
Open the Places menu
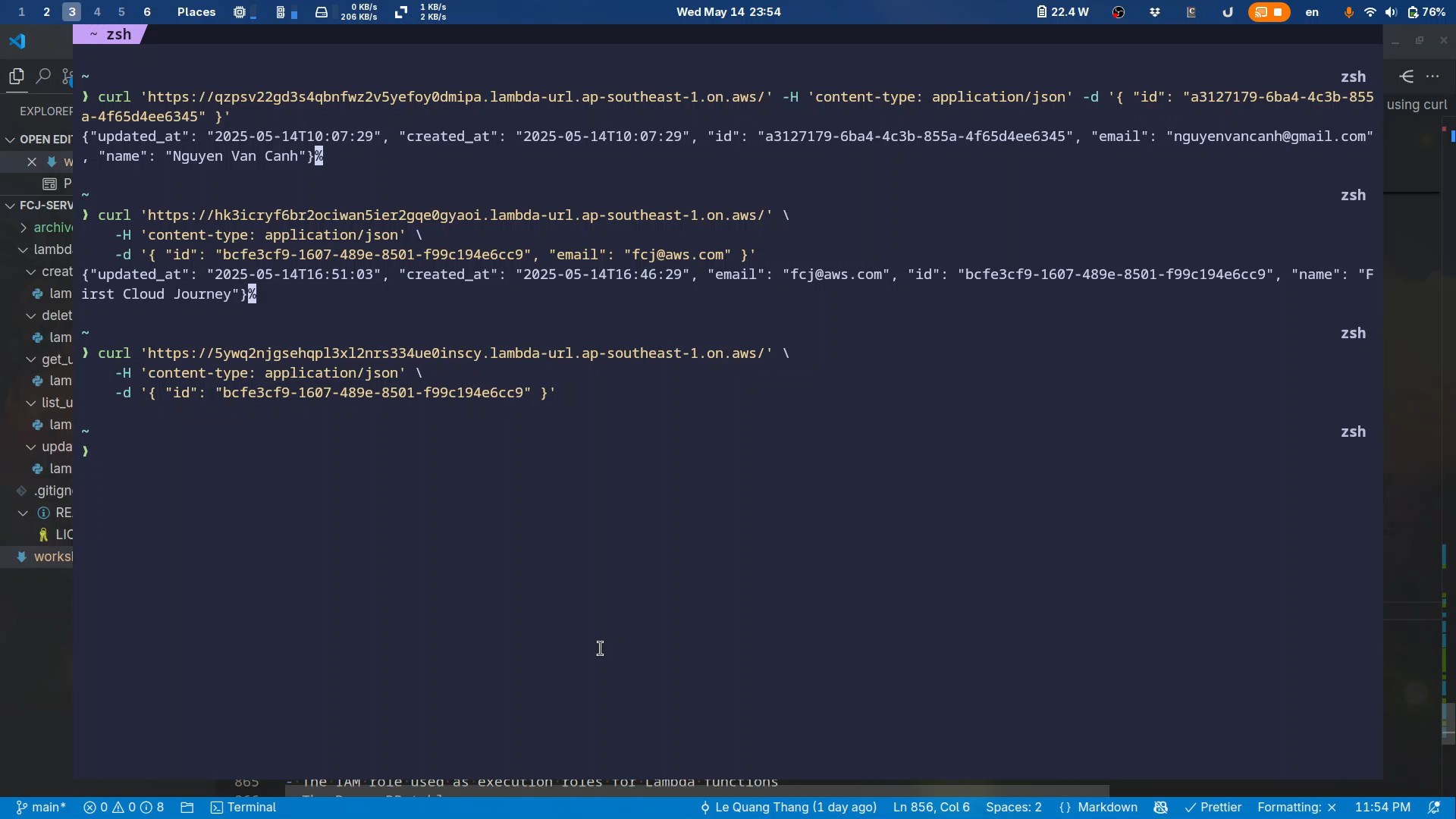click(196, 12)
